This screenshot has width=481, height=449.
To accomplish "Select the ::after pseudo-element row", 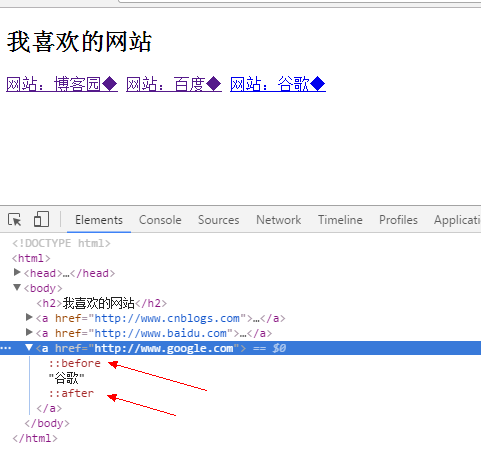I will tap(71, 393).
